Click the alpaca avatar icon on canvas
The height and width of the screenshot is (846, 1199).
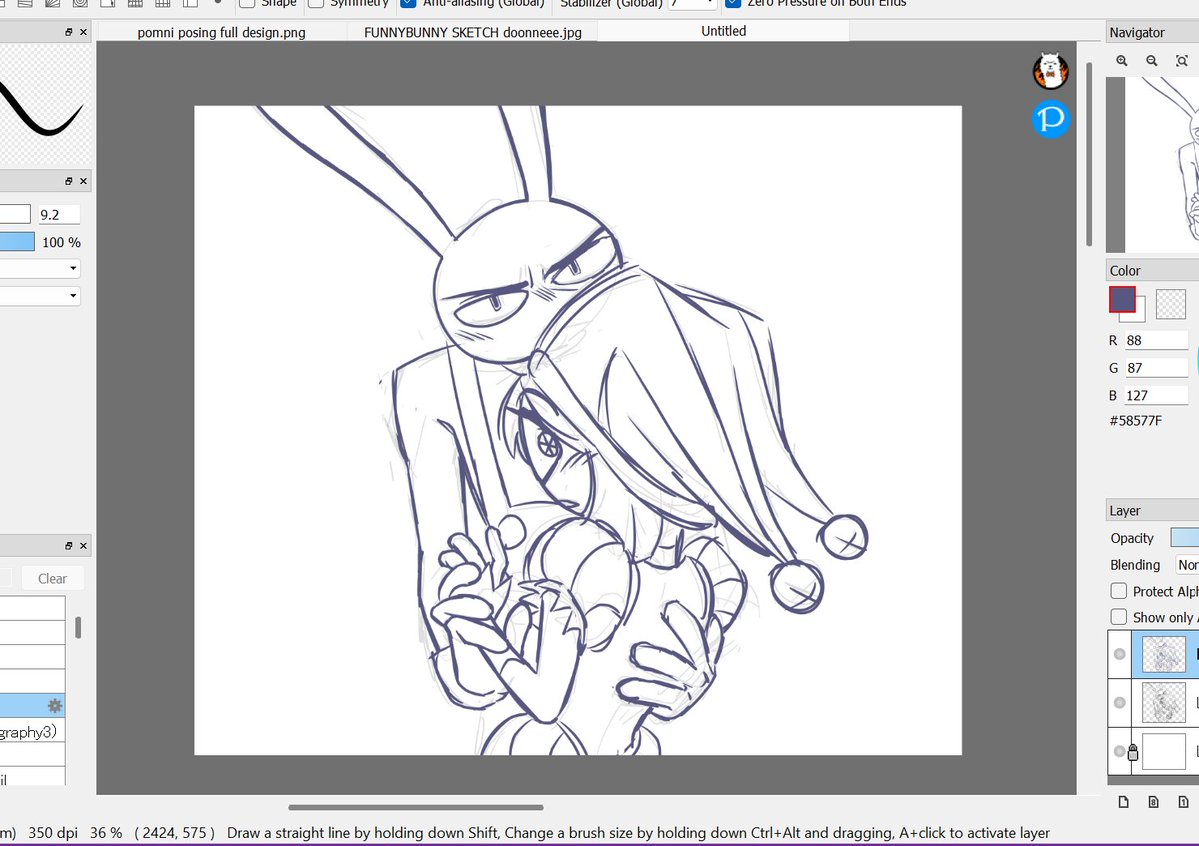(x=1051, y=72)
